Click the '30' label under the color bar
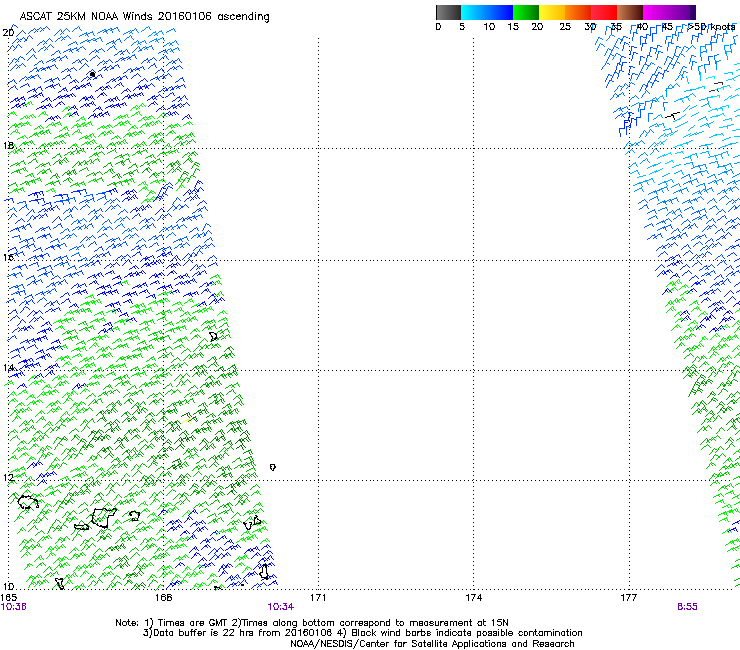Image resolution: width=740 pixels, height=650 pixels. click(x=590, y=27)
